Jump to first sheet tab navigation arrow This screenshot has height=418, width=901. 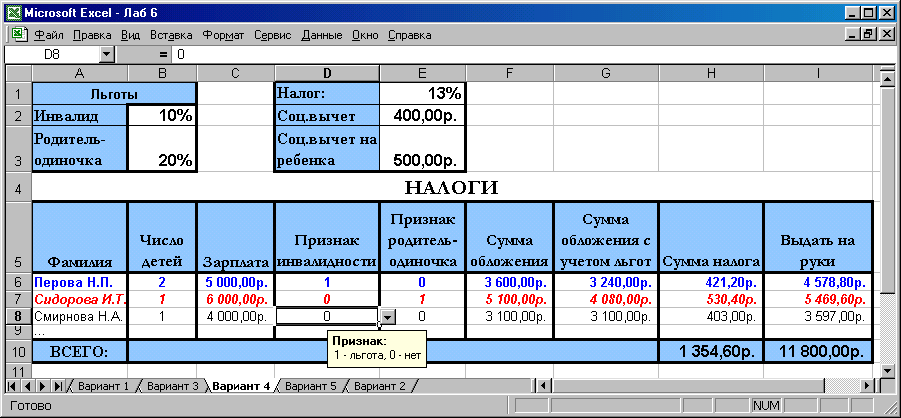click(13, 386)
